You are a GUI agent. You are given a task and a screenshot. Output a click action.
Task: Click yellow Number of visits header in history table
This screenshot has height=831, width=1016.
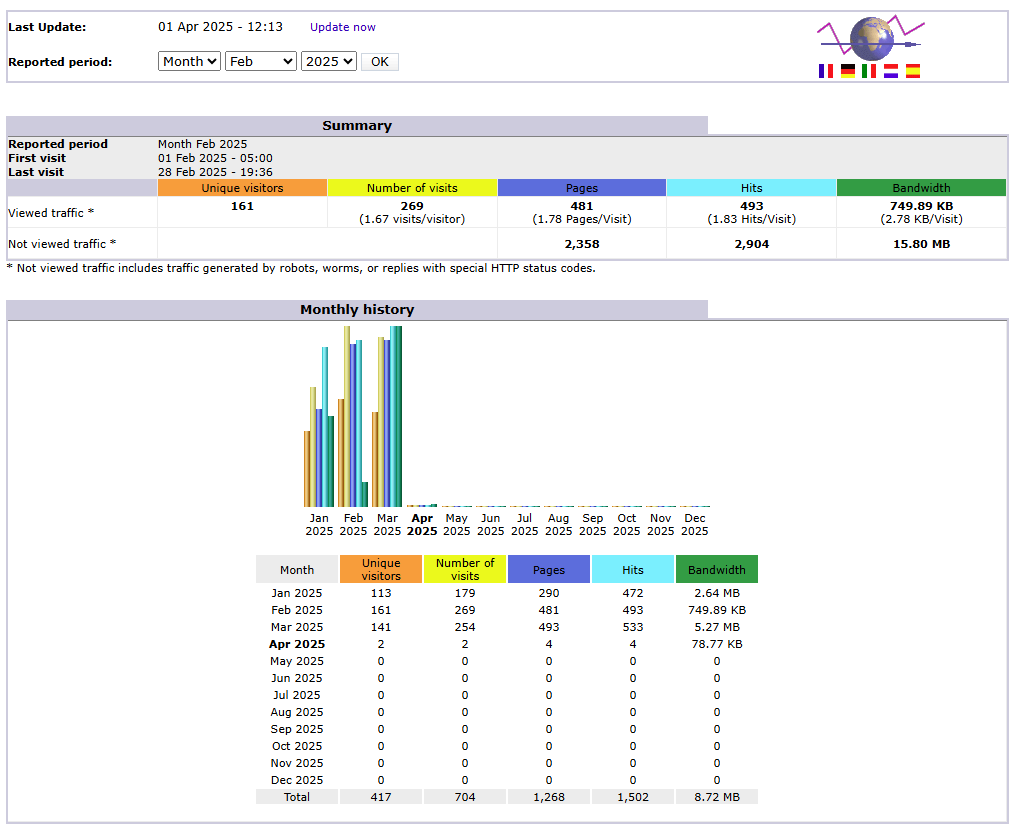click(465, 569)
